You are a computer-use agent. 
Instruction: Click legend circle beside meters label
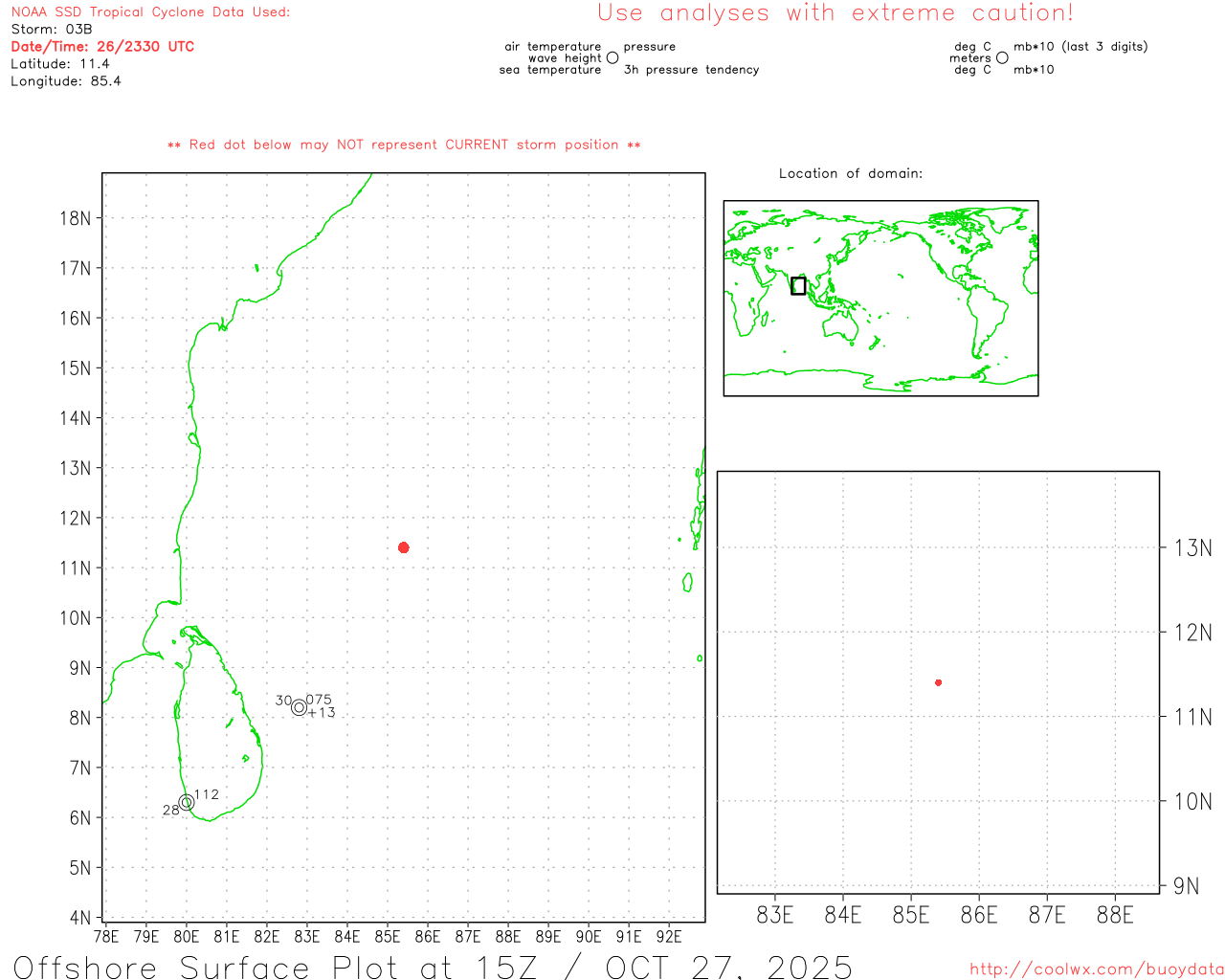pyautogui.click(x=1002, y=58)
